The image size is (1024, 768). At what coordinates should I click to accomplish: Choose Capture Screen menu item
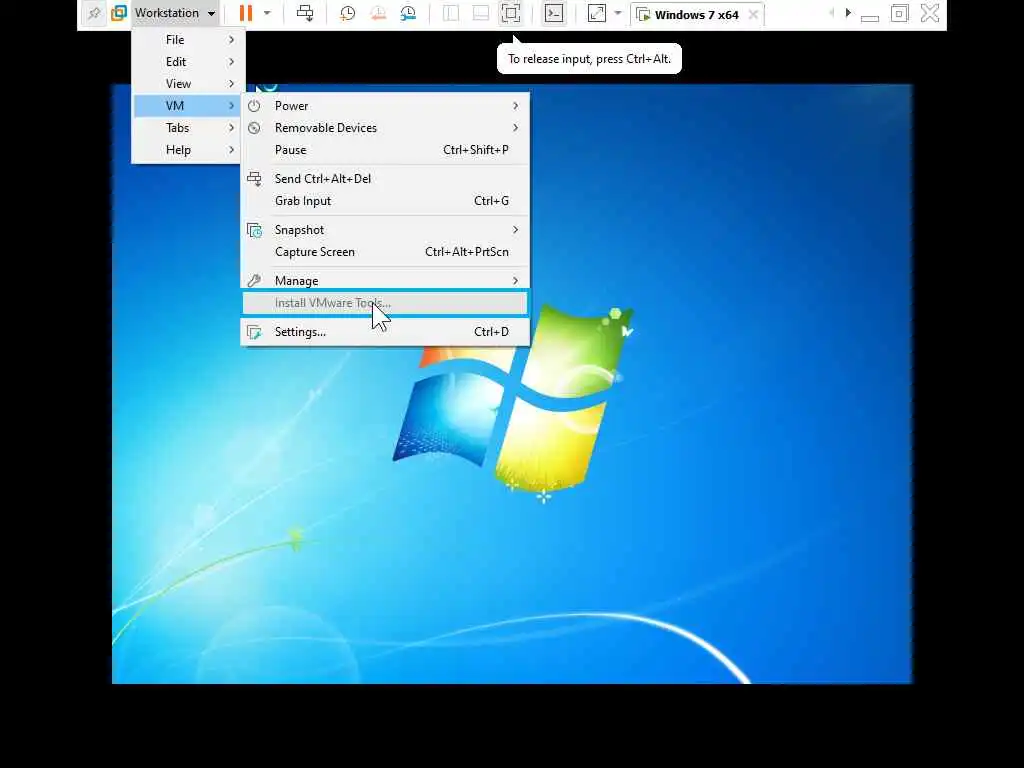tap(385, 252)
